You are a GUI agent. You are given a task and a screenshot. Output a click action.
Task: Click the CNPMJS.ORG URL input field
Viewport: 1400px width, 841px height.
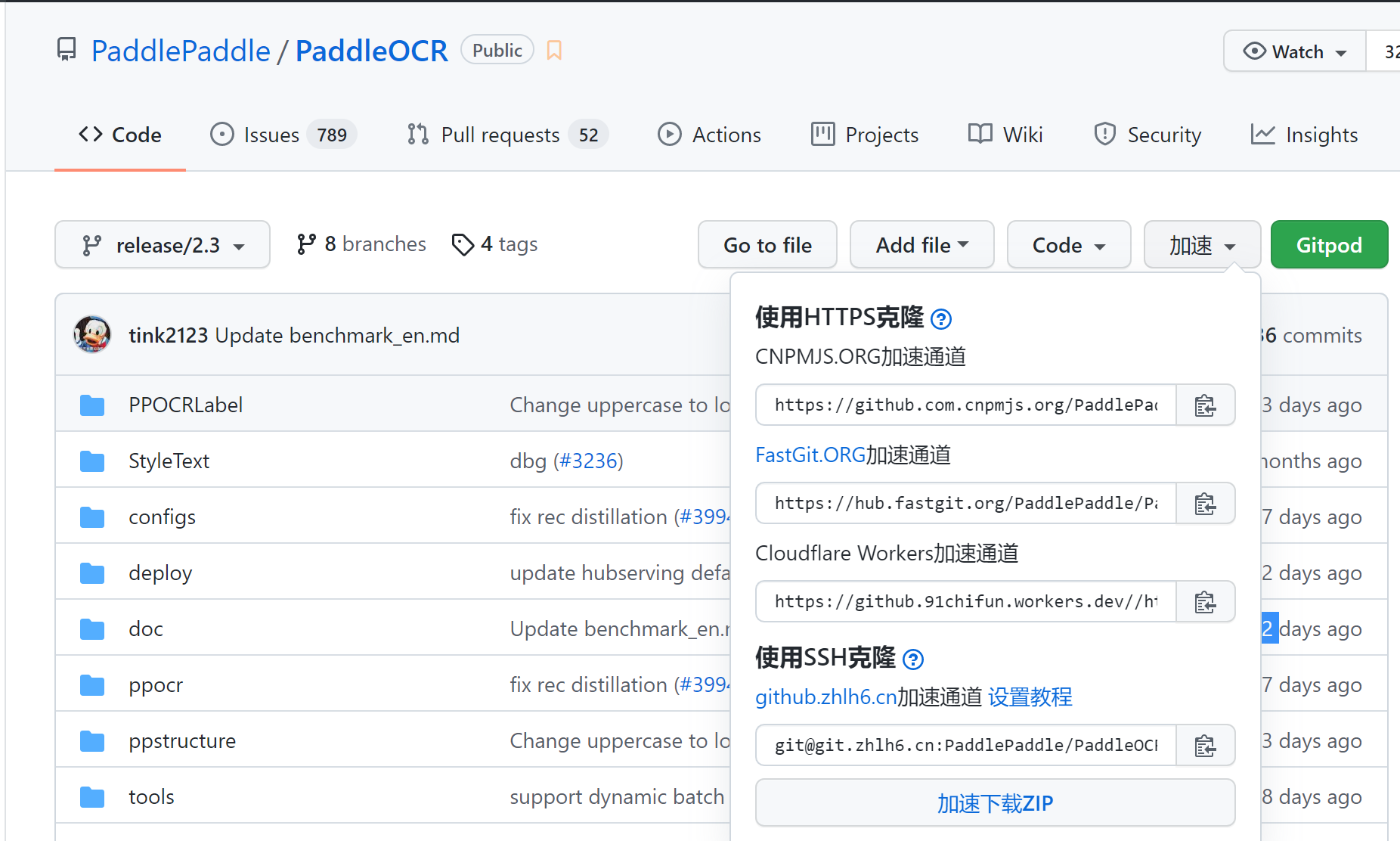[966, 405]
